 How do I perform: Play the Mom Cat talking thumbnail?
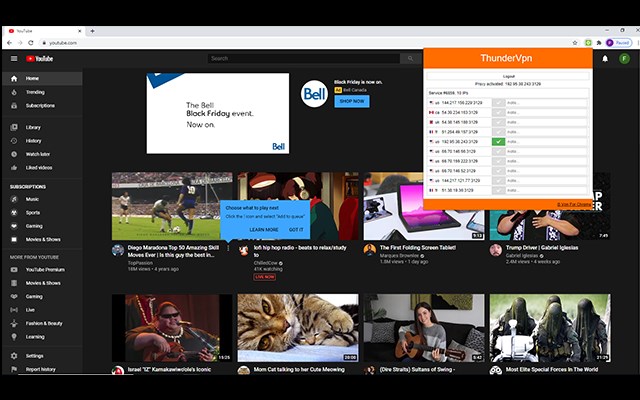point(298,328)
